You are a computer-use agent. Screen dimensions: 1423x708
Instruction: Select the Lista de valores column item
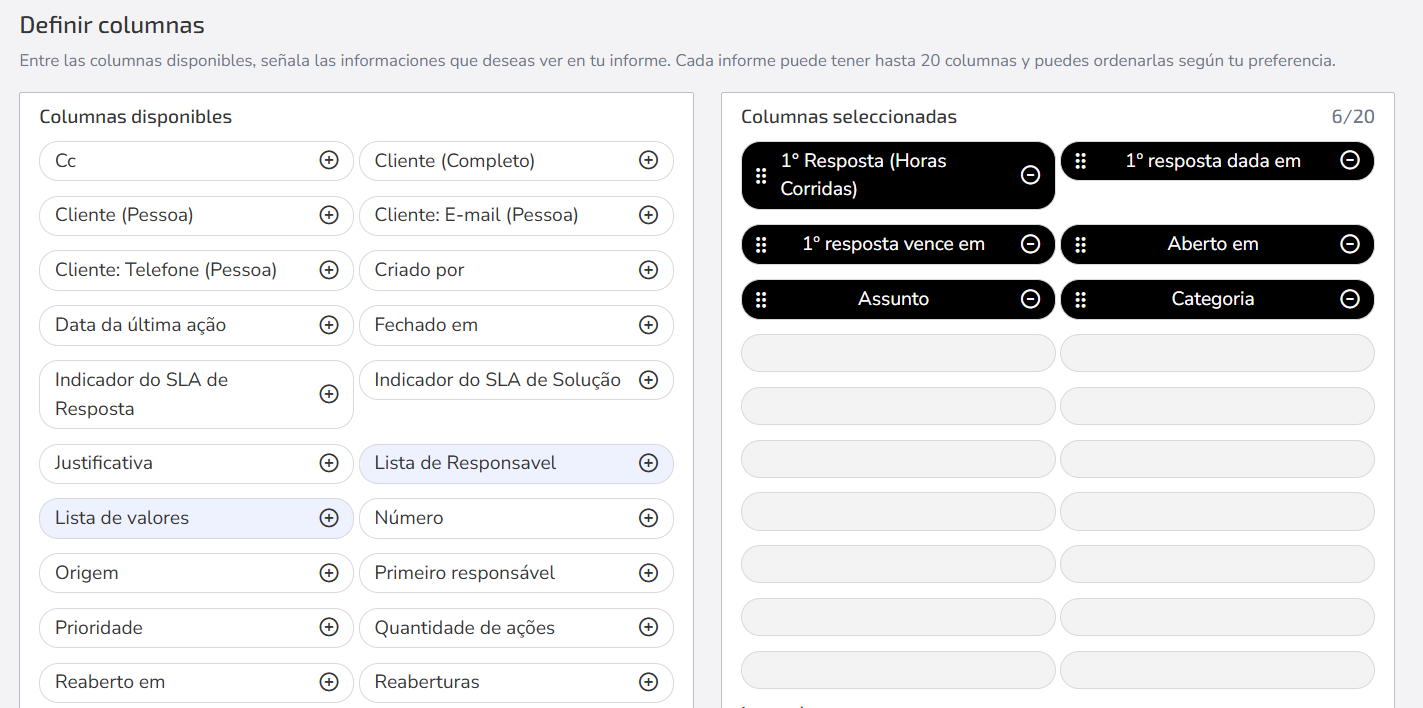point(196,518)
